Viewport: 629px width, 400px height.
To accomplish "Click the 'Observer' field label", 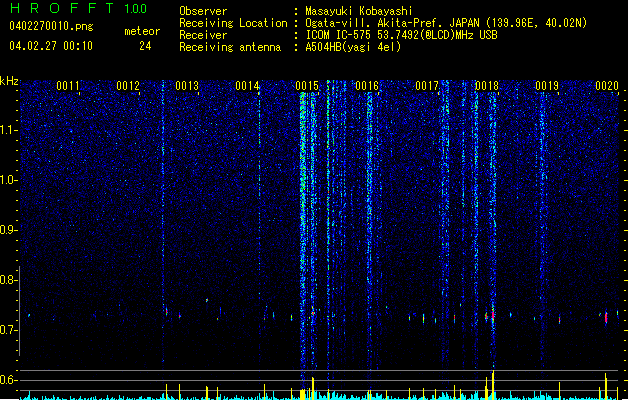I will tap(203, 11).
